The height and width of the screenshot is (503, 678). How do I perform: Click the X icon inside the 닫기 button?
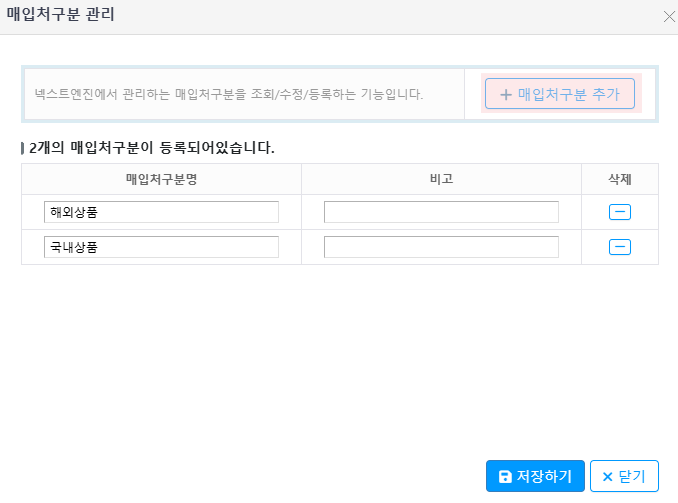pyautogui.click(x=607, y=477)
